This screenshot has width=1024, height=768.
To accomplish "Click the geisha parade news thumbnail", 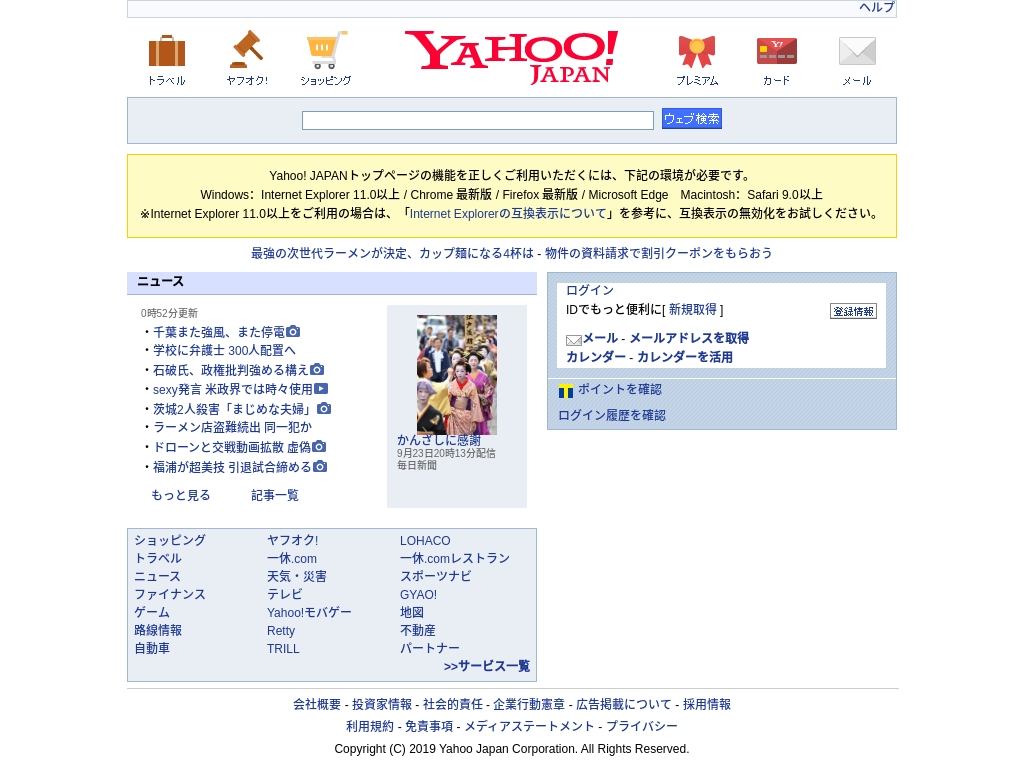I will click(456, 375).
